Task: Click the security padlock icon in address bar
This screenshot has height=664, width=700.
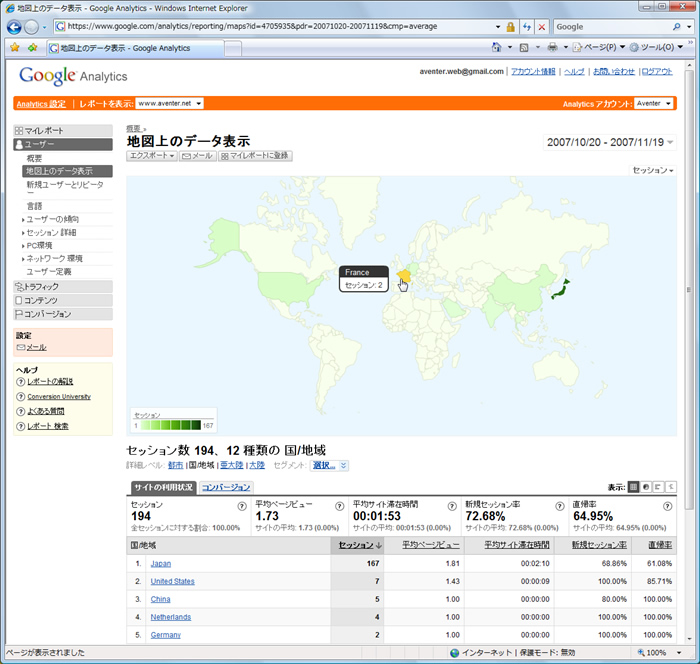Action: 510,27
